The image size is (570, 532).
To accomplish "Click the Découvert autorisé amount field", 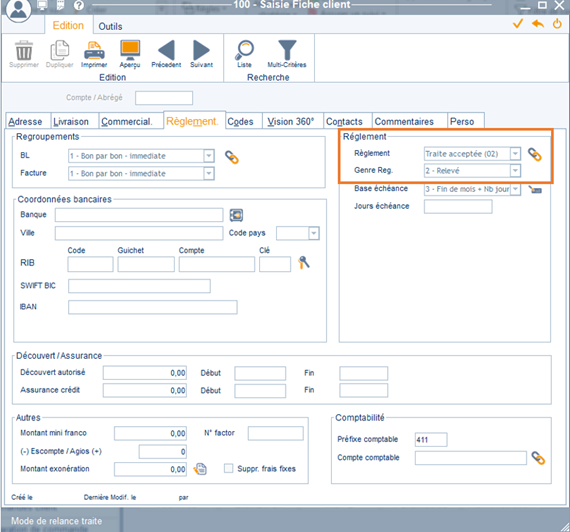I will (x=145, y=373).
